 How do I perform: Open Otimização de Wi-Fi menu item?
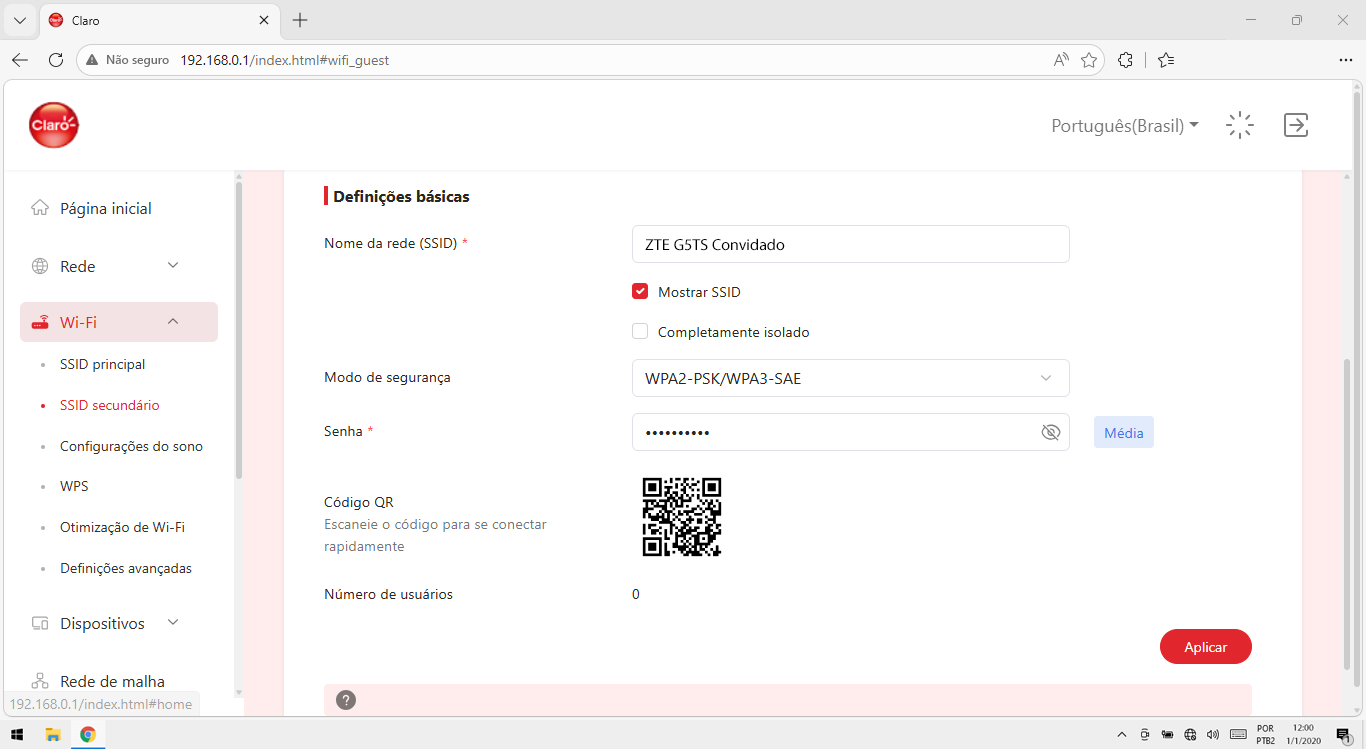(122, 527)
